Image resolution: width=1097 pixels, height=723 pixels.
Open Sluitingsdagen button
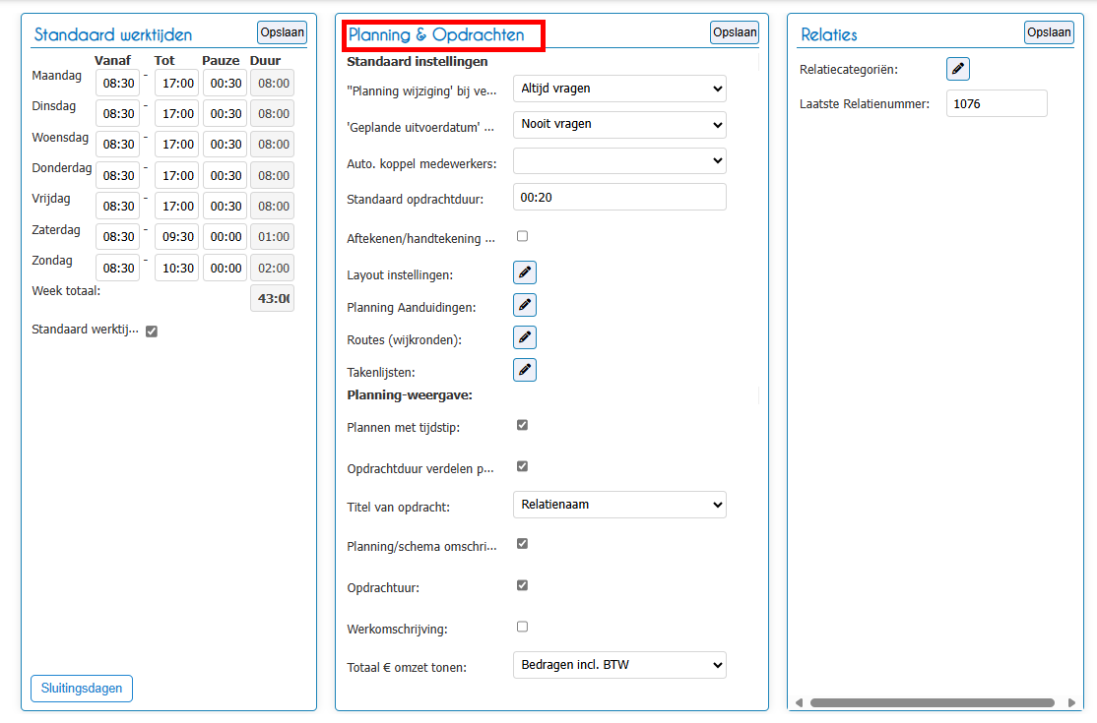point(82,688)
